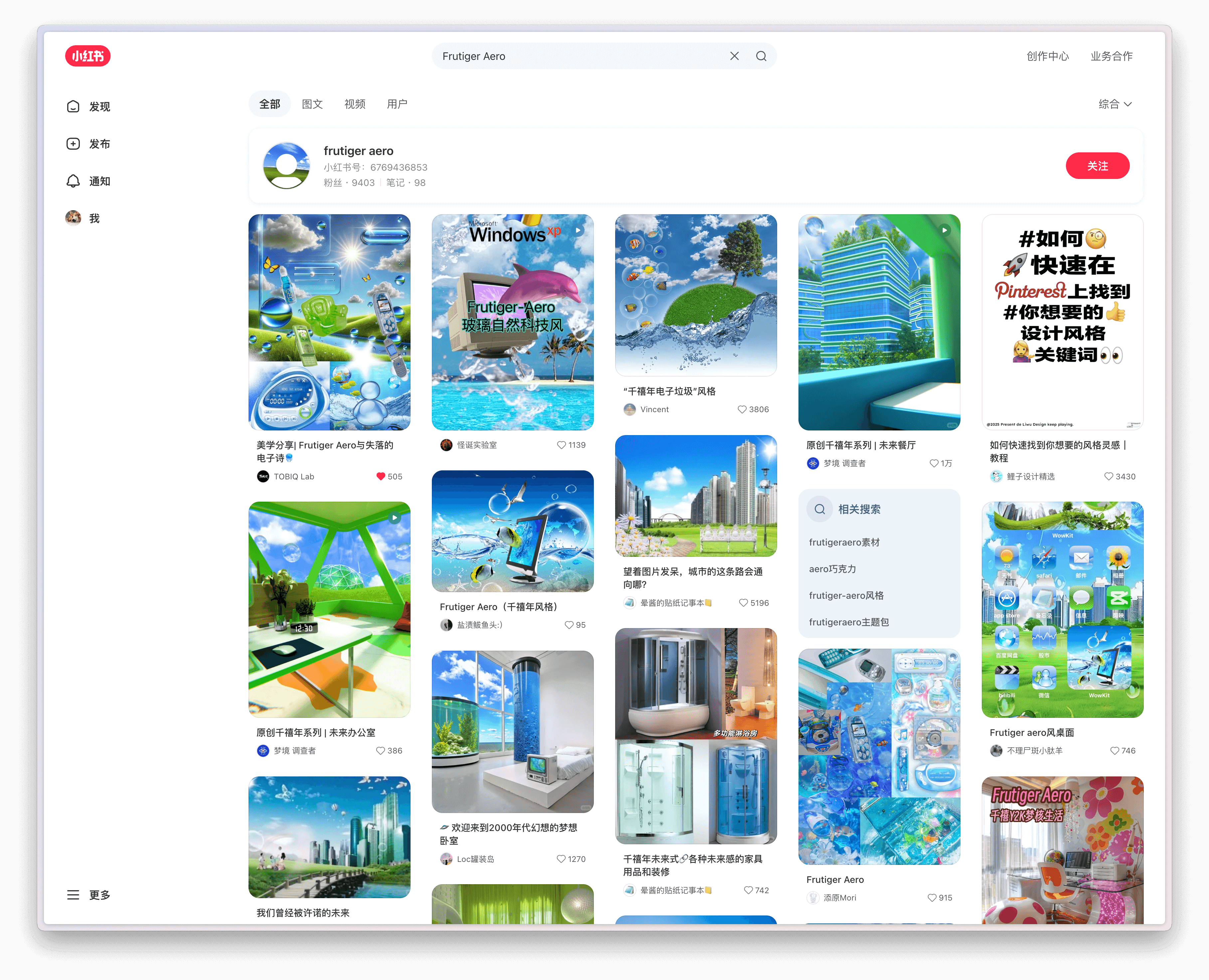The width and height of the screenshot is (1209, 980).
Task: Like the 盐渍鲅鱼头 post with 95 likes
Action: [x=569, y=625]
